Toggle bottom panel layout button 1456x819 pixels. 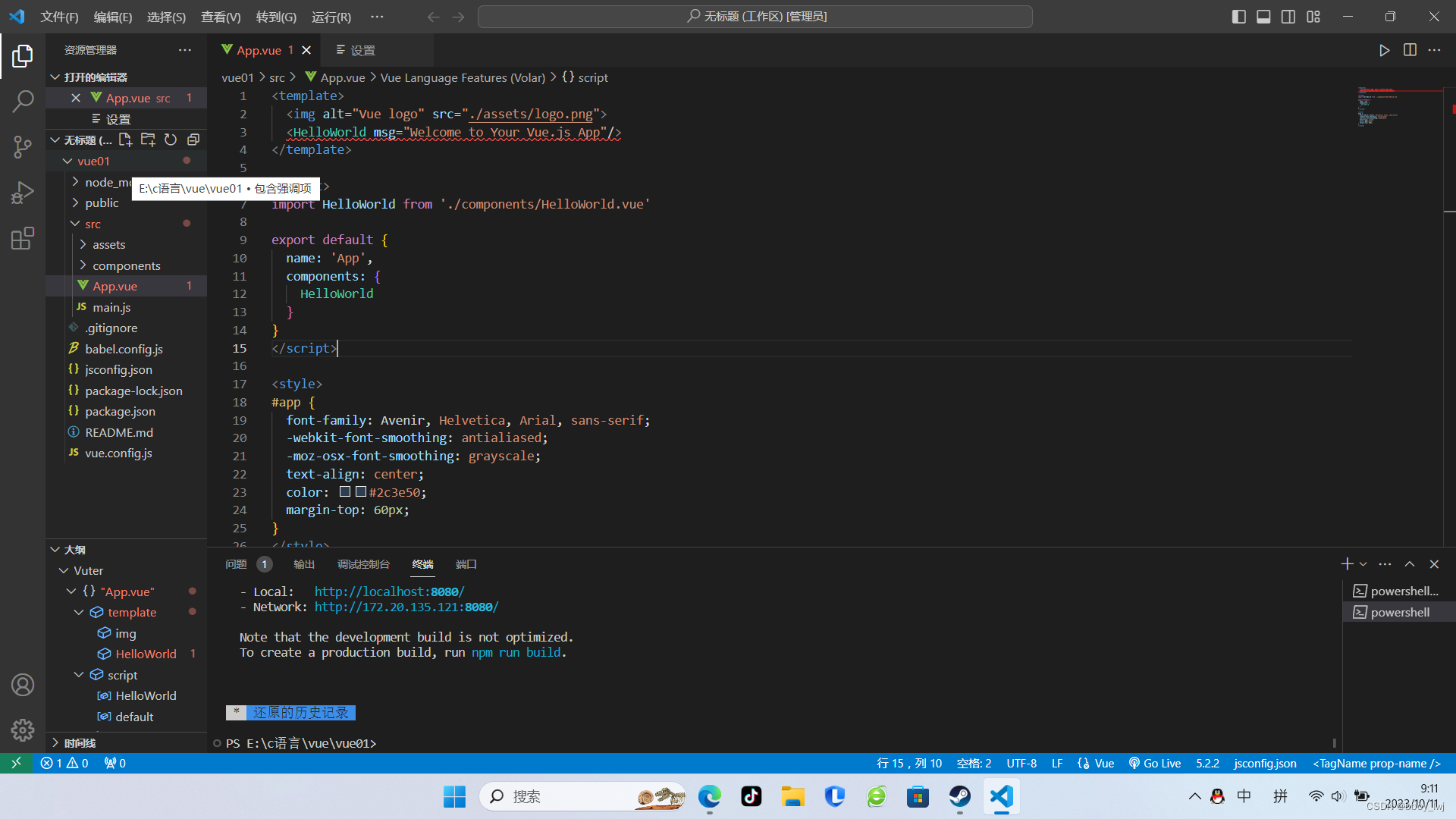click(x=1263, y=17)
